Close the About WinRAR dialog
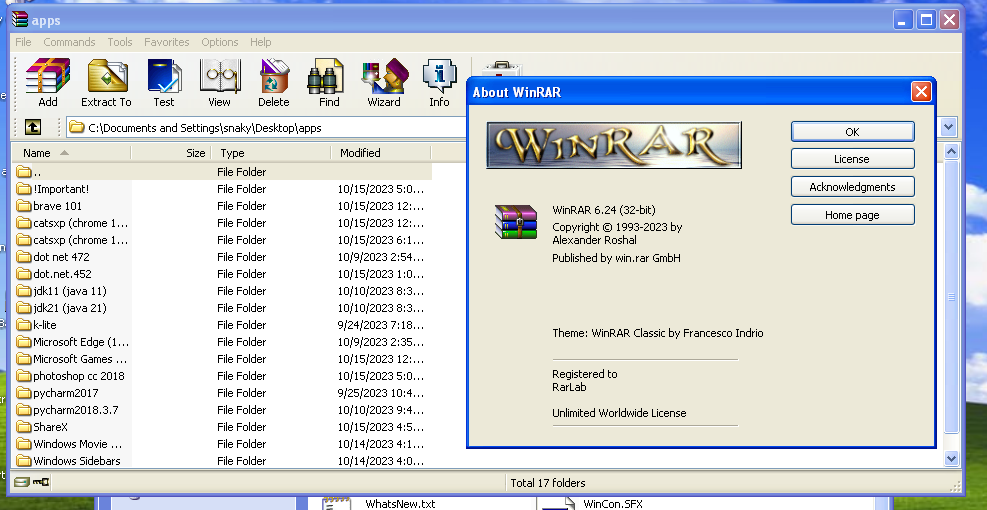The image size is (987, 510). point(921,92)
